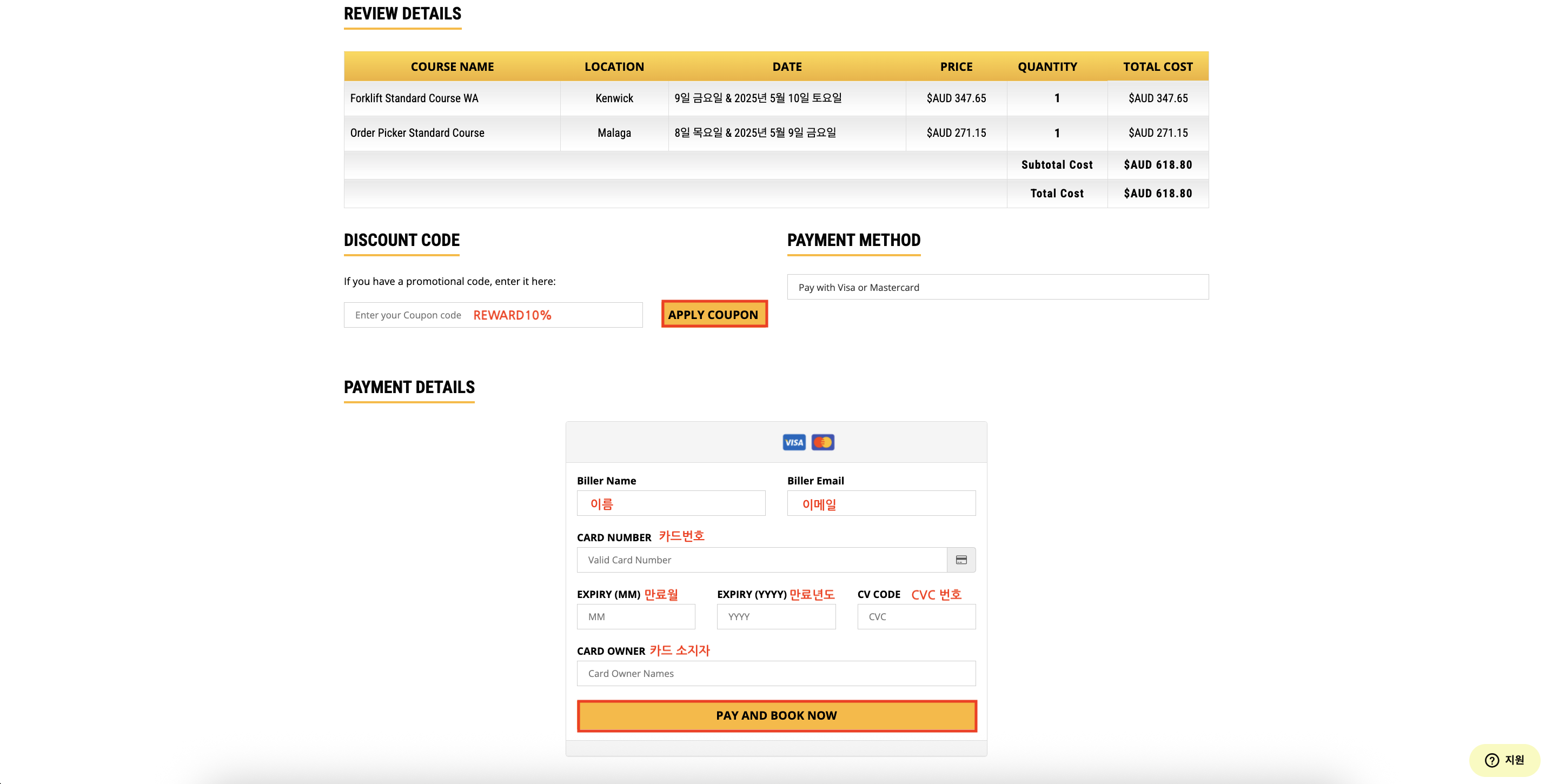Click the Visa card logo
Viewport: 1552px width, 784px height.
pyautogui.click(x=793, y=442)
